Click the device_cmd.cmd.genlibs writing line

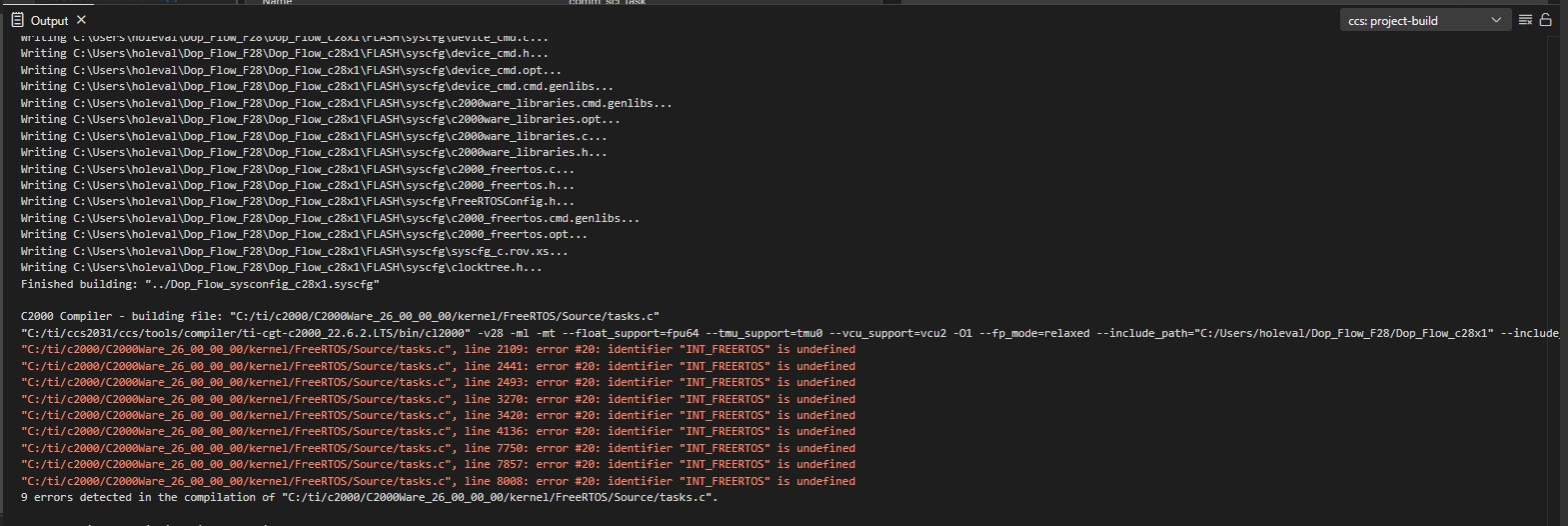tap(318, 87)
